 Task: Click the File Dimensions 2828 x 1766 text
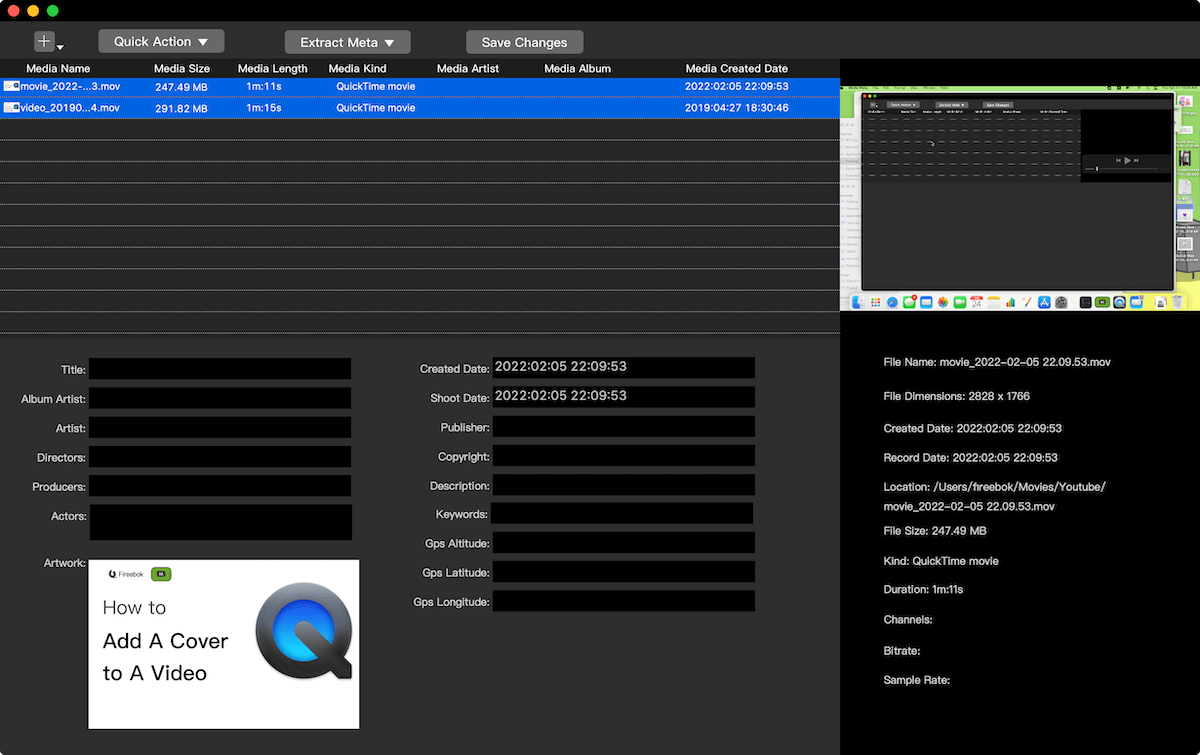pyautogui.click(x=957, y=396)
